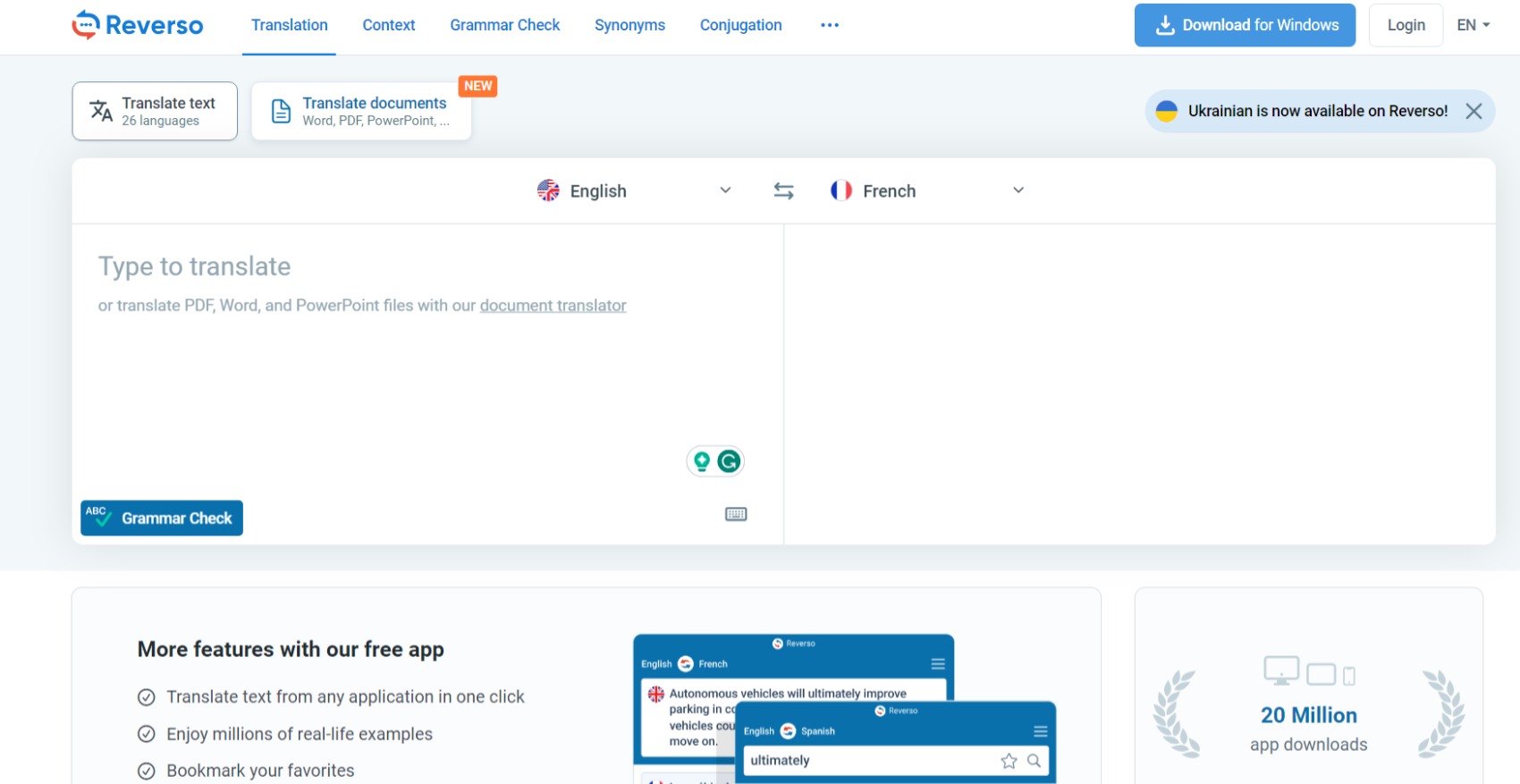Click the magnifier icon in ultimately search box
The height and width of the screenshot is (784, 1520).
pyautogui.click(x=1034, y=761)
